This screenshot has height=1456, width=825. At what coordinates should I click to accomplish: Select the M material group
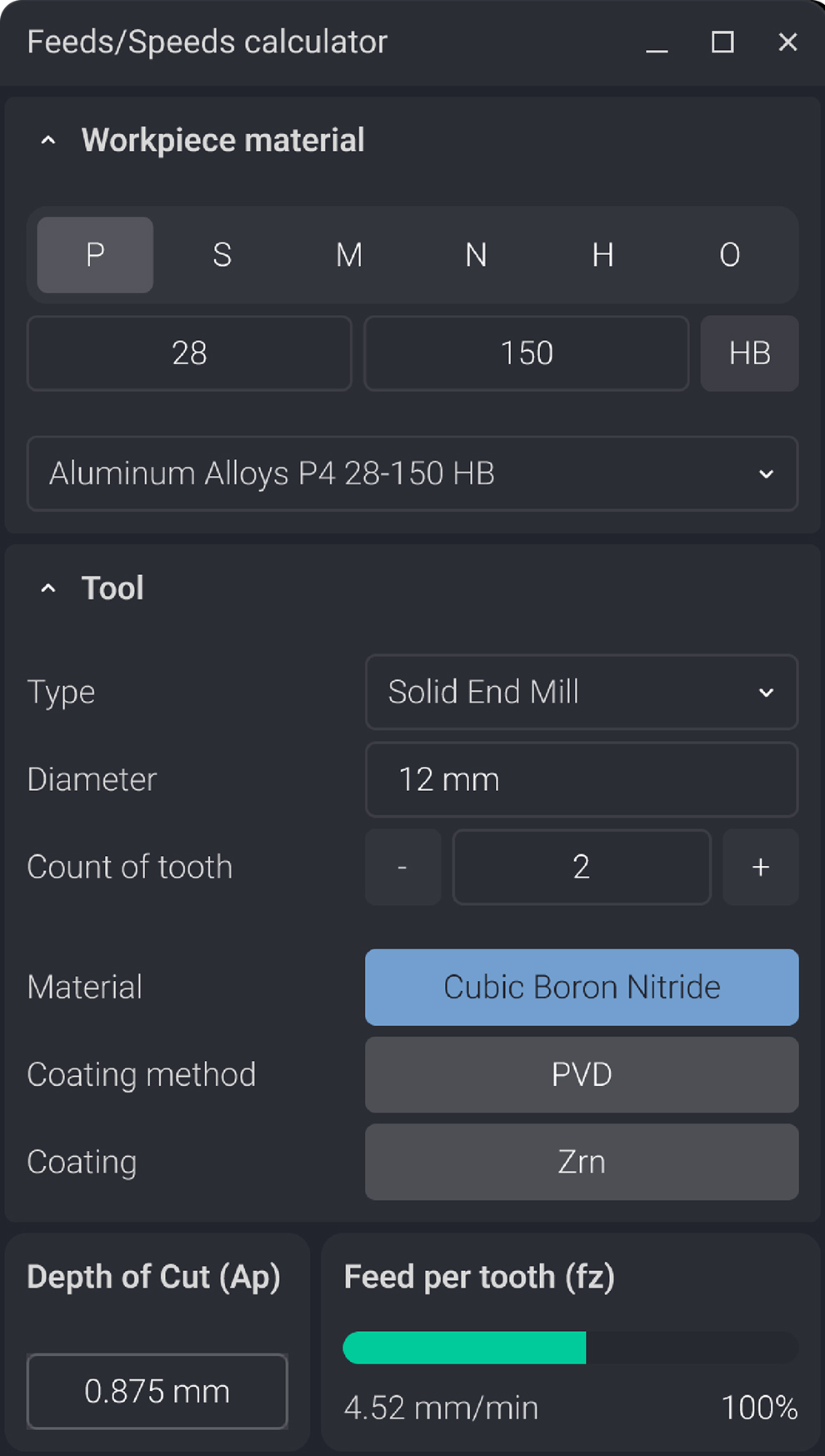tap(349, 255)
